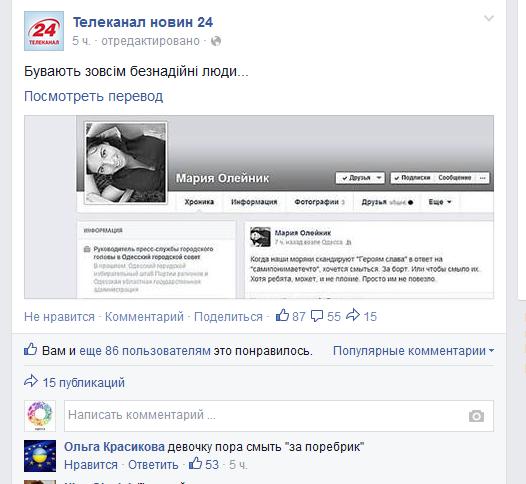526x484 pixels.
Task: Click the speech bubble icon showing 55 comments
Action: tap(317, 316)
